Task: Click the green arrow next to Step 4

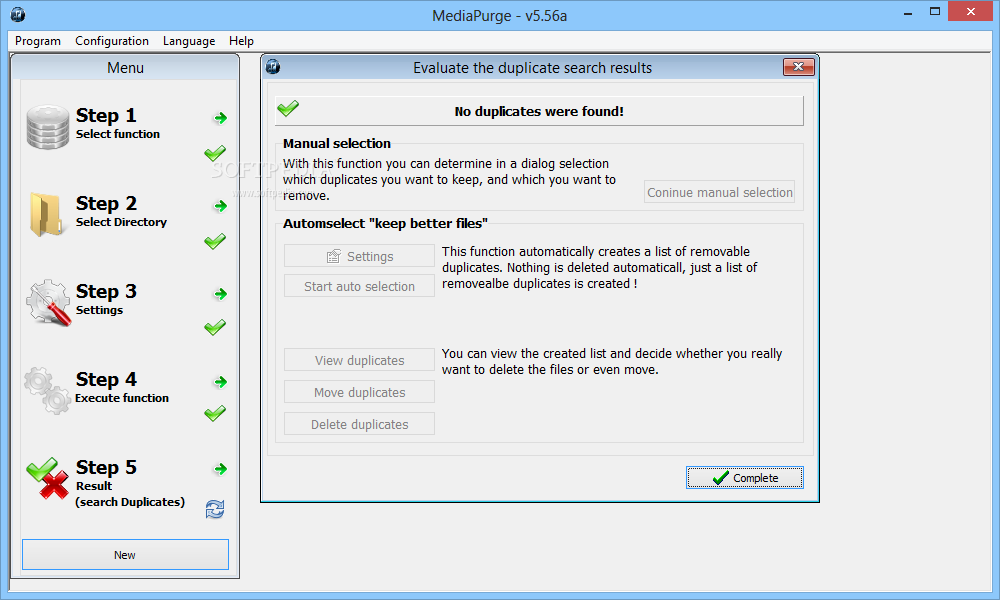Action: point(220,382)
